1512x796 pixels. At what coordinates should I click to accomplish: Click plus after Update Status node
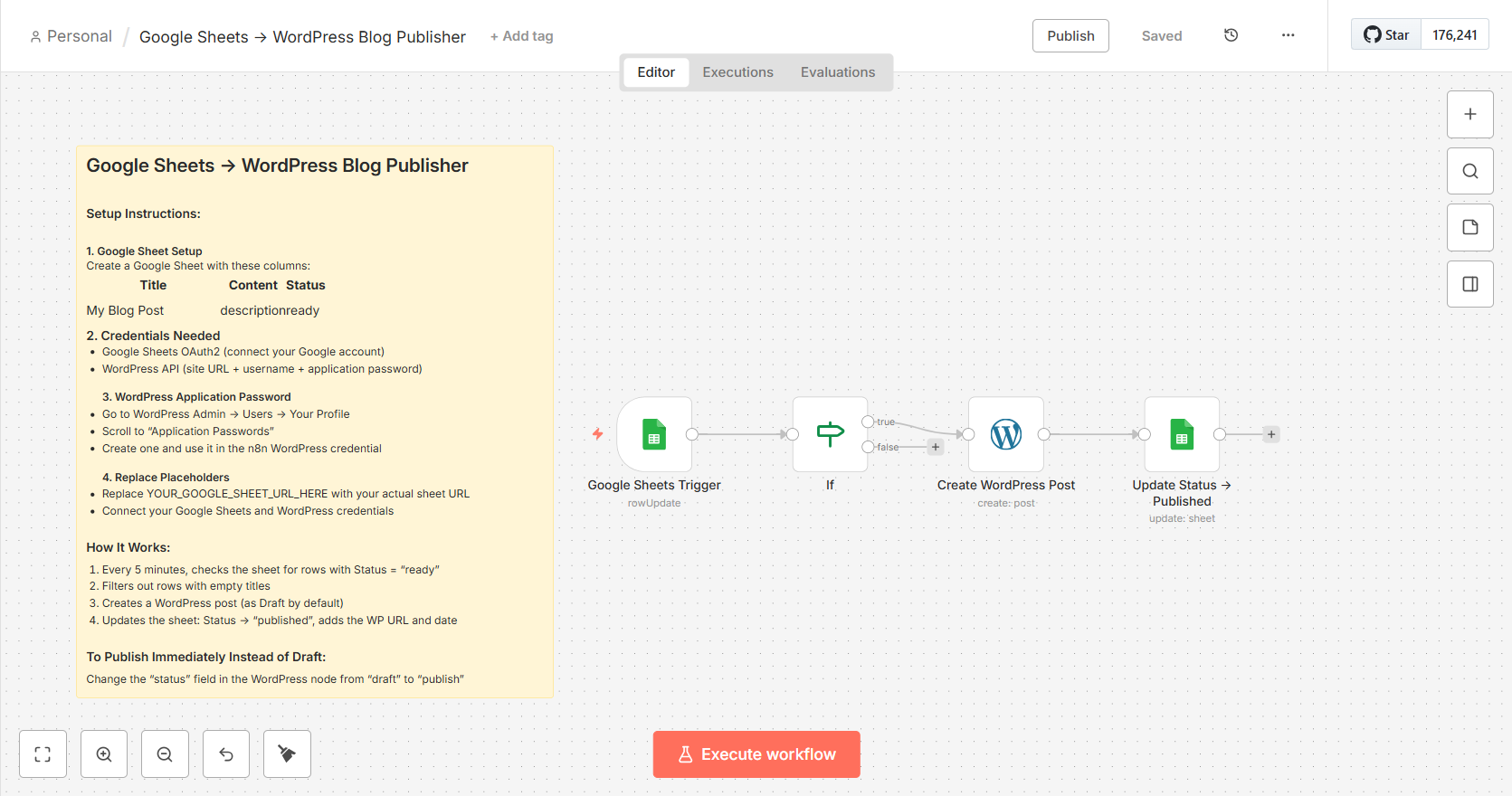(1271, 434)
